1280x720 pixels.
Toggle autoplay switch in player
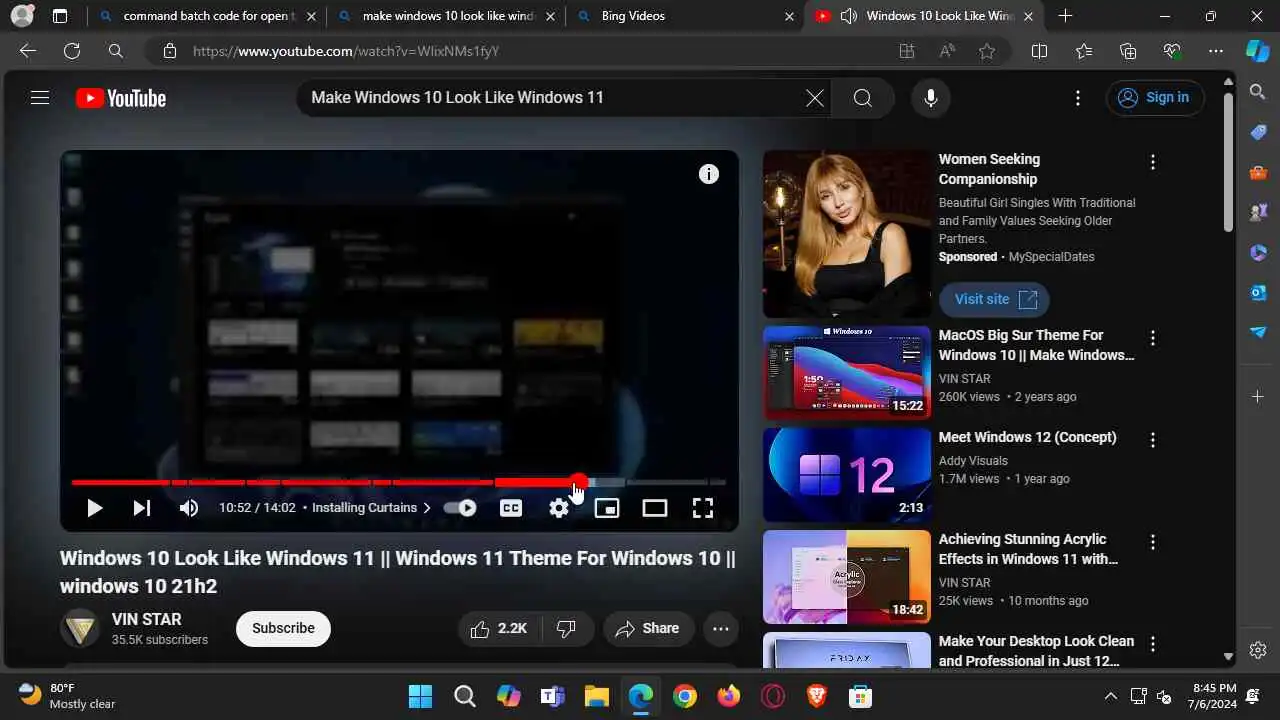(460, 508)
